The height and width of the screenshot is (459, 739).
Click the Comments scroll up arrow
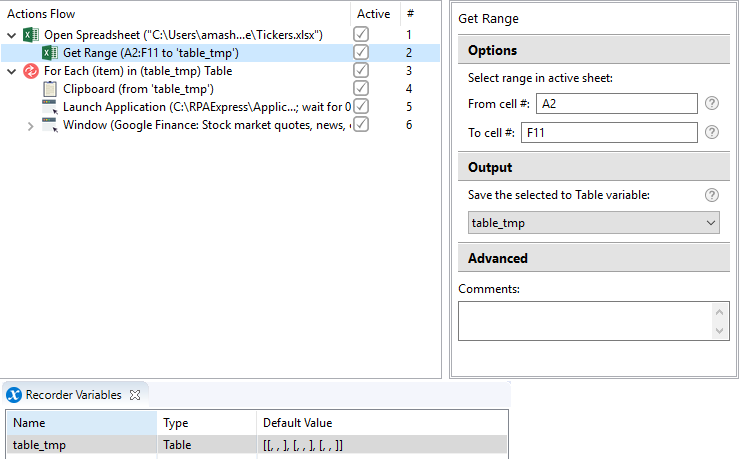pos(719,312)
